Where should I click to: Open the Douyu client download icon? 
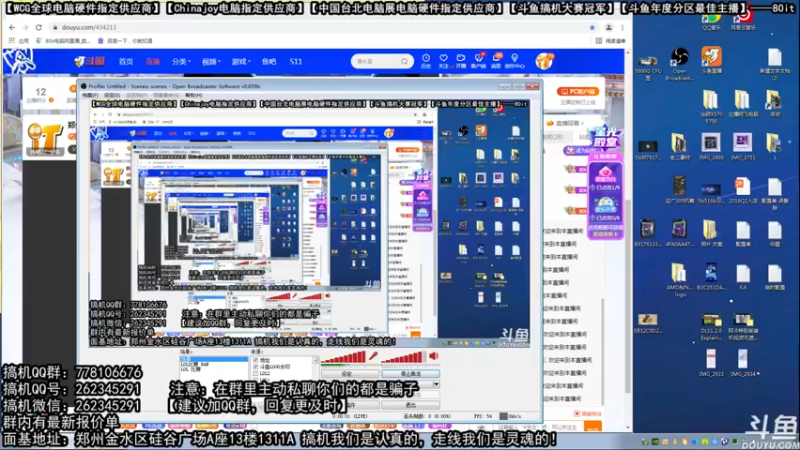[479, 61]
